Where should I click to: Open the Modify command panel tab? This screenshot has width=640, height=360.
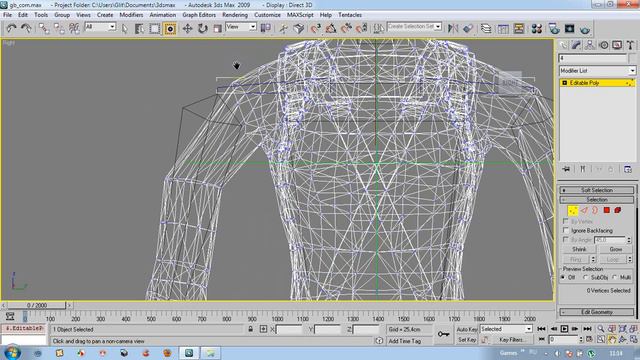(x=576, y=45)
